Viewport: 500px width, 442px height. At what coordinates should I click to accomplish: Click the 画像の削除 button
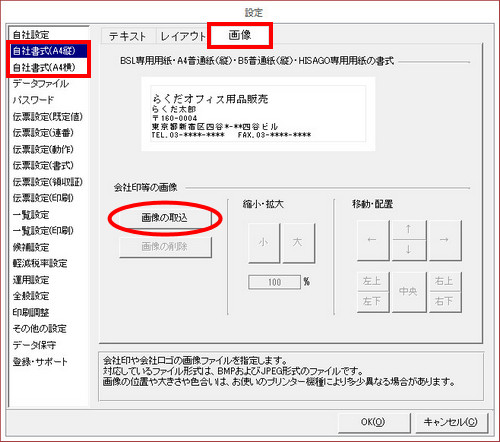pos(165,247)
